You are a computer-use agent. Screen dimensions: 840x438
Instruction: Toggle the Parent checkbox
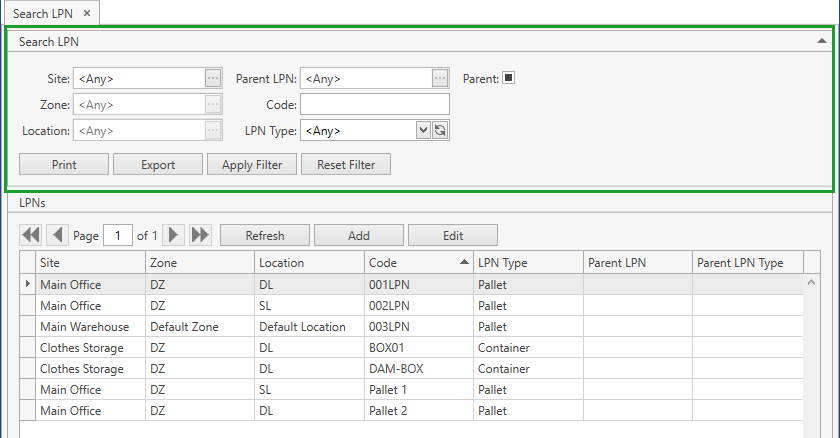point(508,78)
